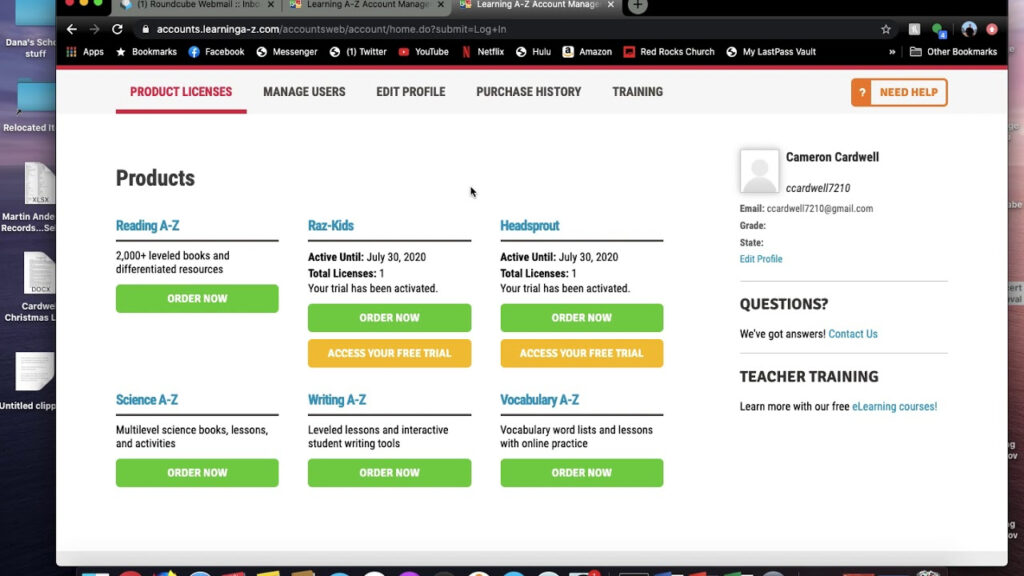Open the Chrome profile avatar icon
The width and height of the screenshot is (1024, 576).
969,29
